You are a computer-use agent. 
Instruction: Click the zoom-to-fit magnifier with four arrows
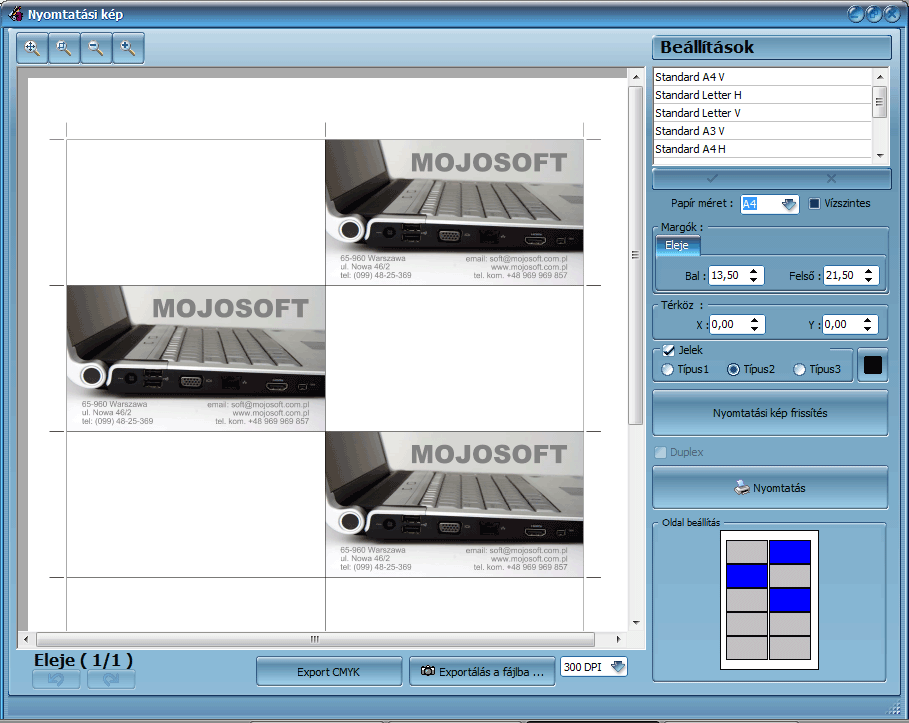click(32, 48)
